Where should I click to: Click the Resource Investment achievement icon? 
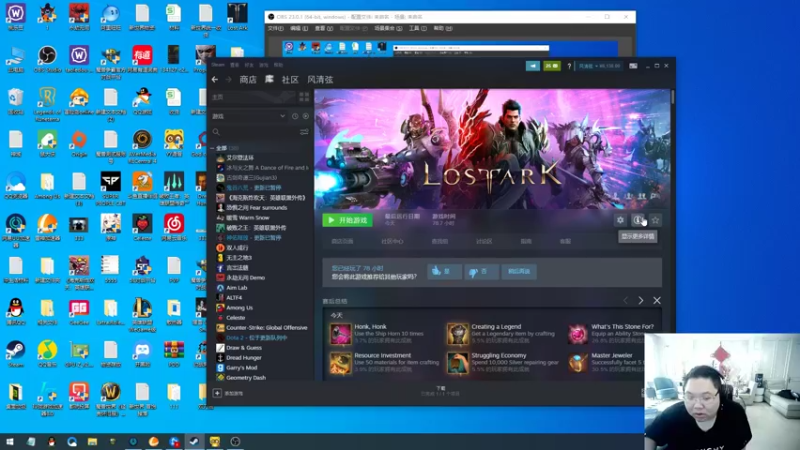pos(340,363)
